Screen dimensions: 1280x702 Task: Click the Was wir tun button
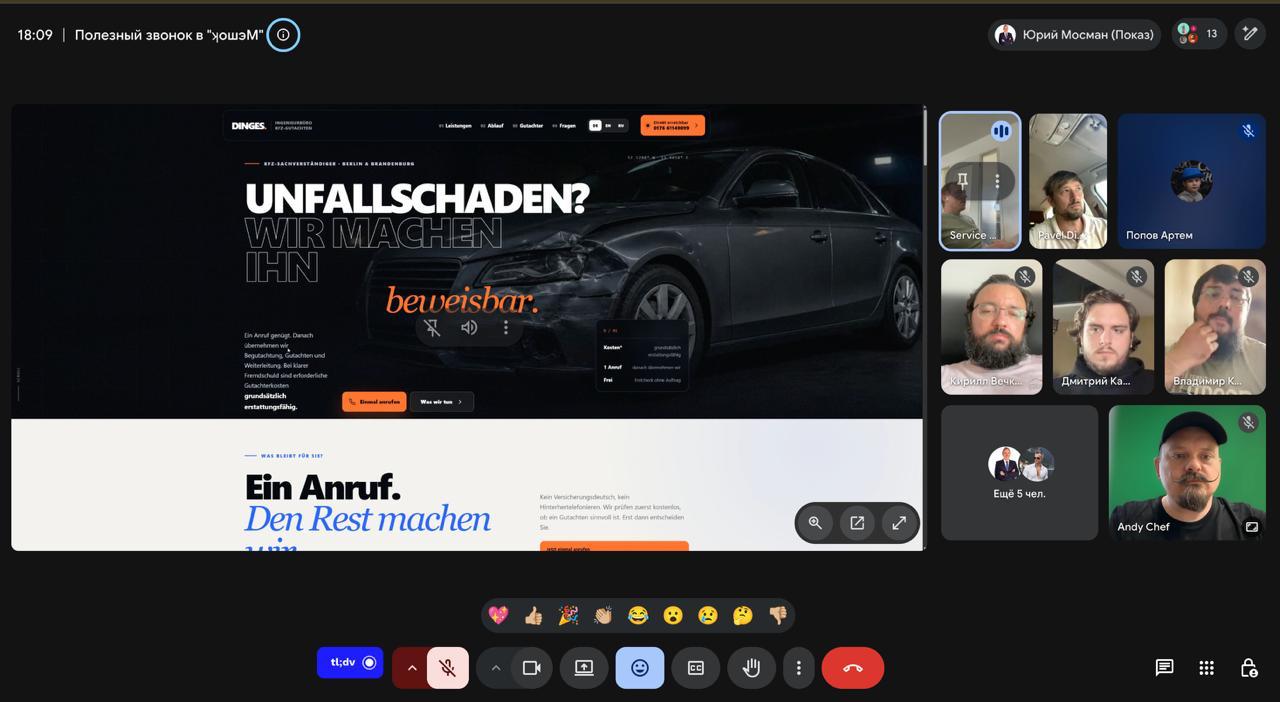[x=442, y=402]
